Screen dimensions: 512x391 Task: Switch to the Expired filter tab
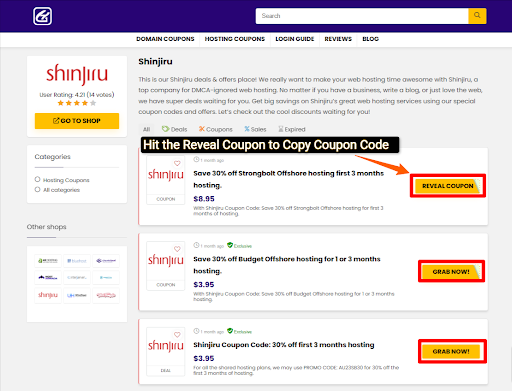click(x=292, y=129)
